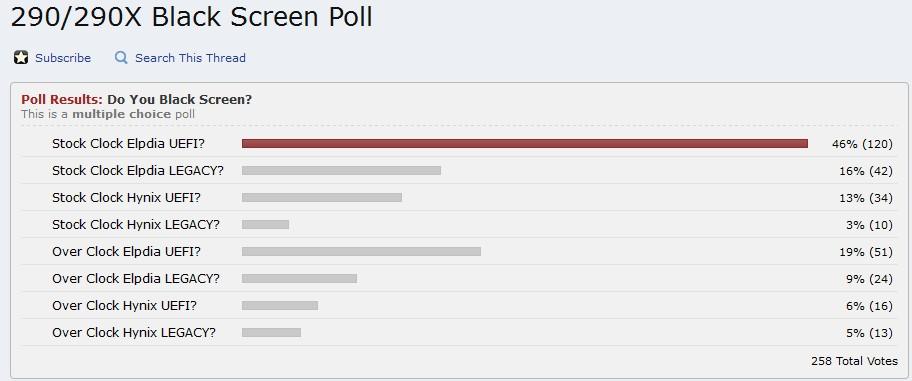Click the multiple choice poll note
912x381 pixels.
tap(108, 114)
